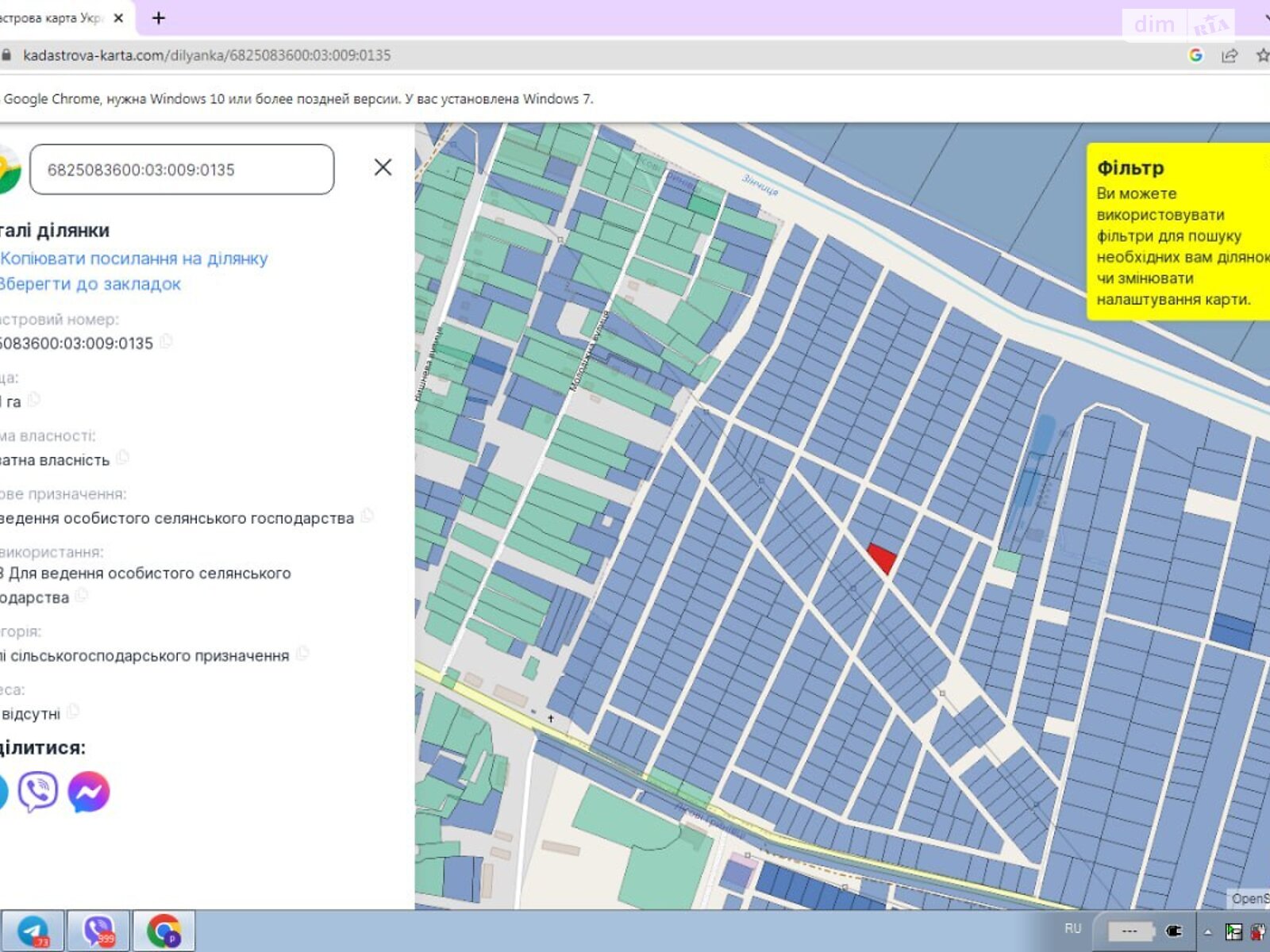1270x952 pixels.
Task: Click the cadastral number search field
Action: pyautogui.click(x=182, y=169)
